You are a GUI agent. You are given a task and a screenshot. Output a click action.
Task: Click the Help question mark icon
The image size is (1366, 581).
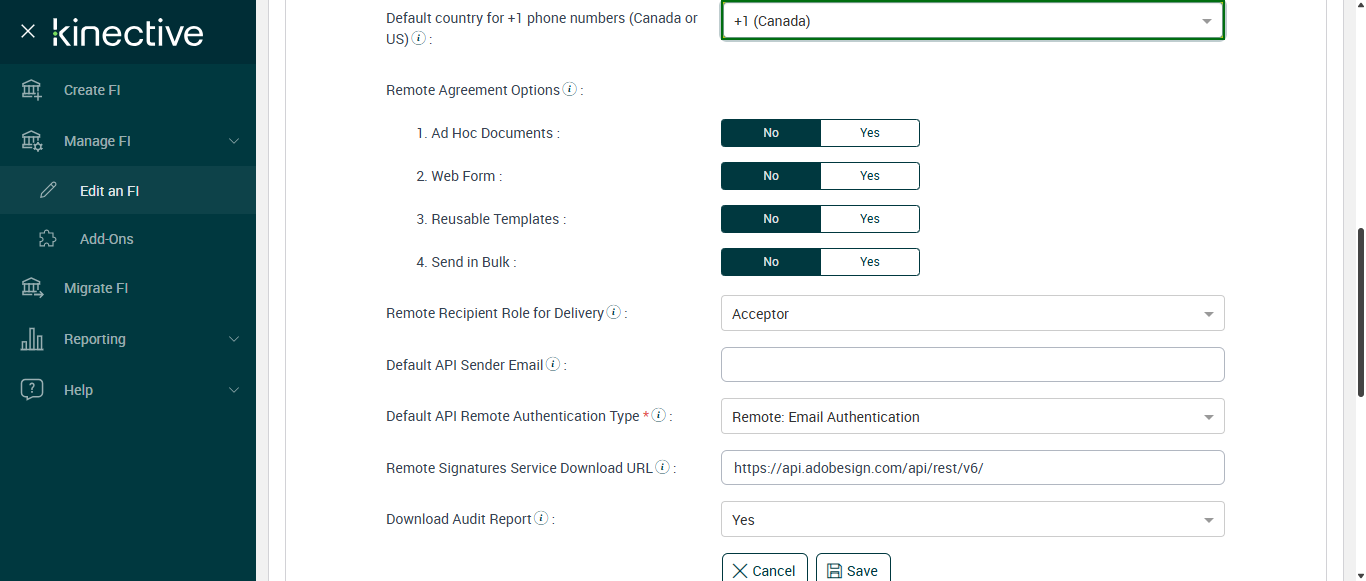pos(32,390)
